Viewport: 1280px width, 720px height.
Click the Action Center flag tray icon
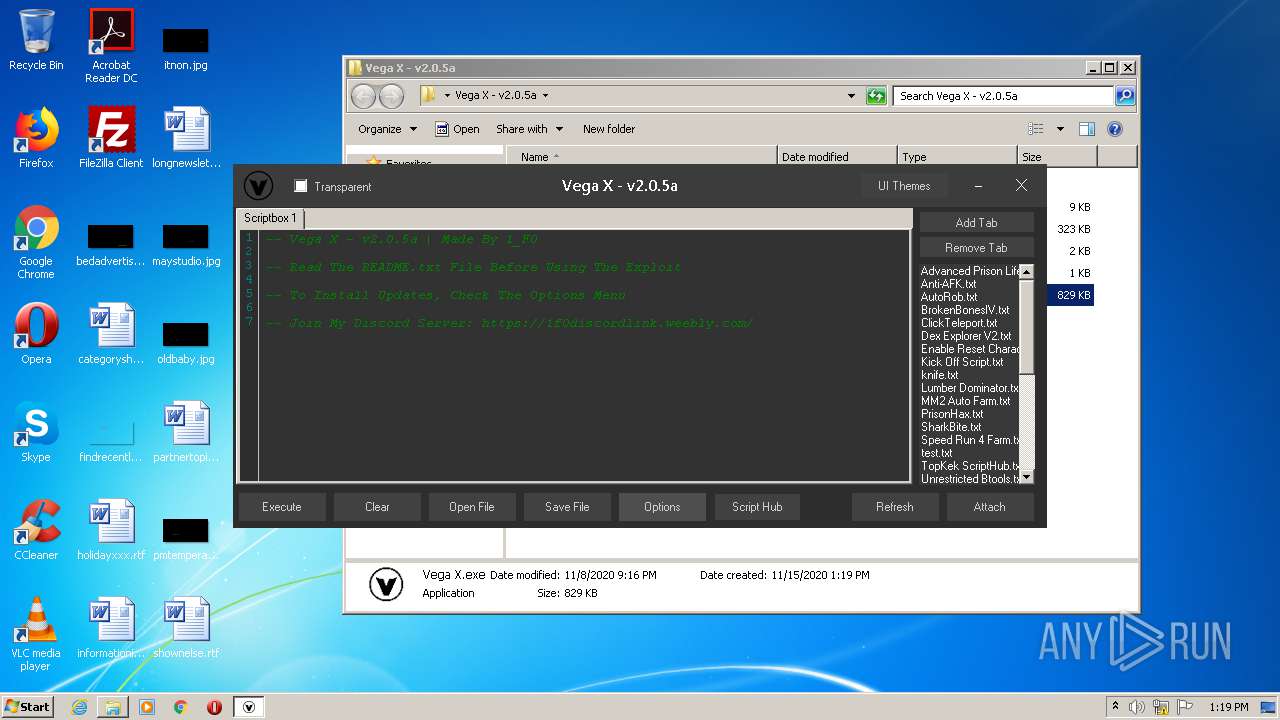click(x=1184, y=707)
